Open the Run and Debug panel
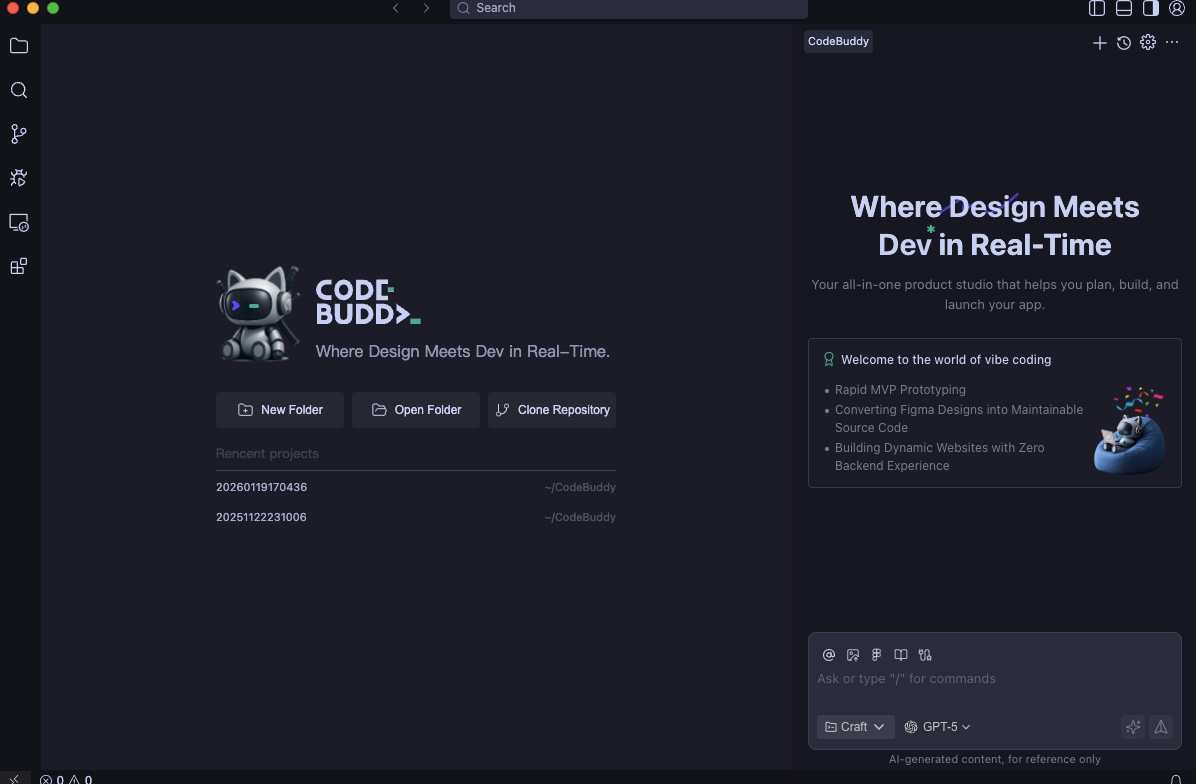The image size is (1196, 784). click(x=18, y=177)
